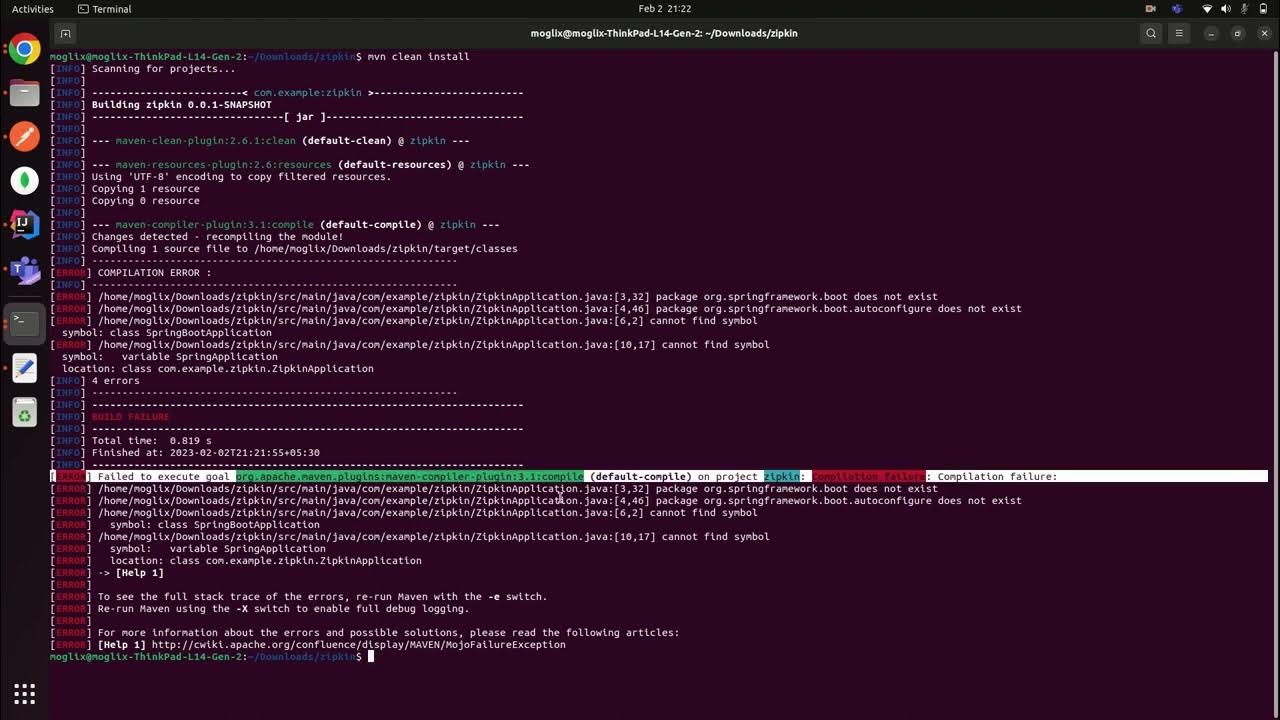1280x720 pixels.
Task: Click 'Copying 0 resource' line
Action: [x=145, y=201]
